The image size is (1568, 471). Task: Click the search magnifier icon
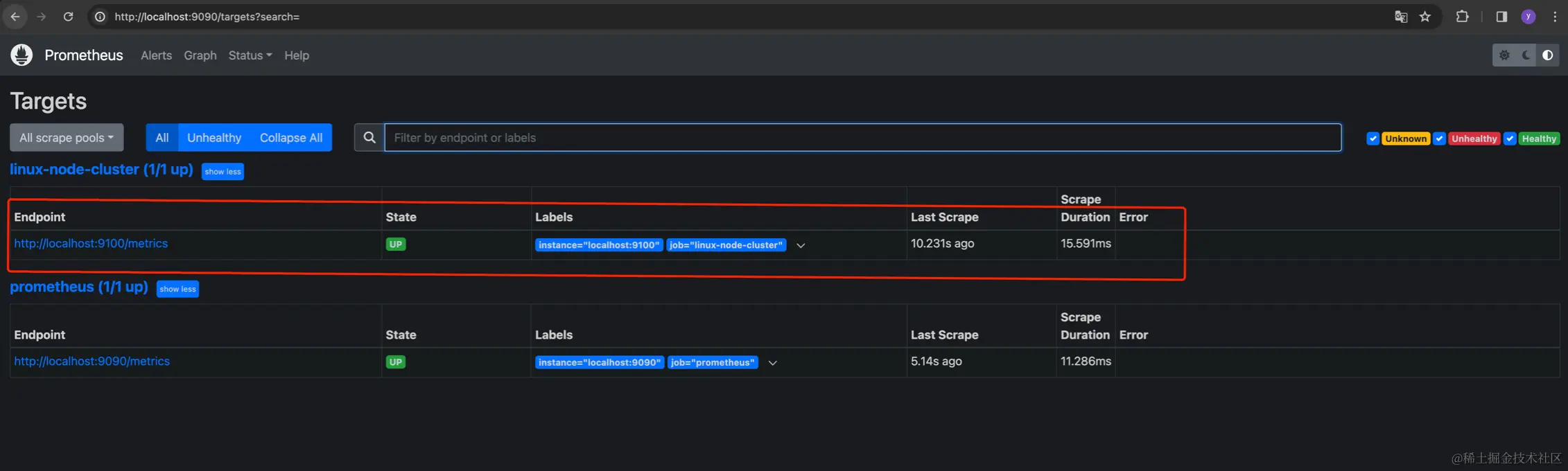(x=369, y=137)
